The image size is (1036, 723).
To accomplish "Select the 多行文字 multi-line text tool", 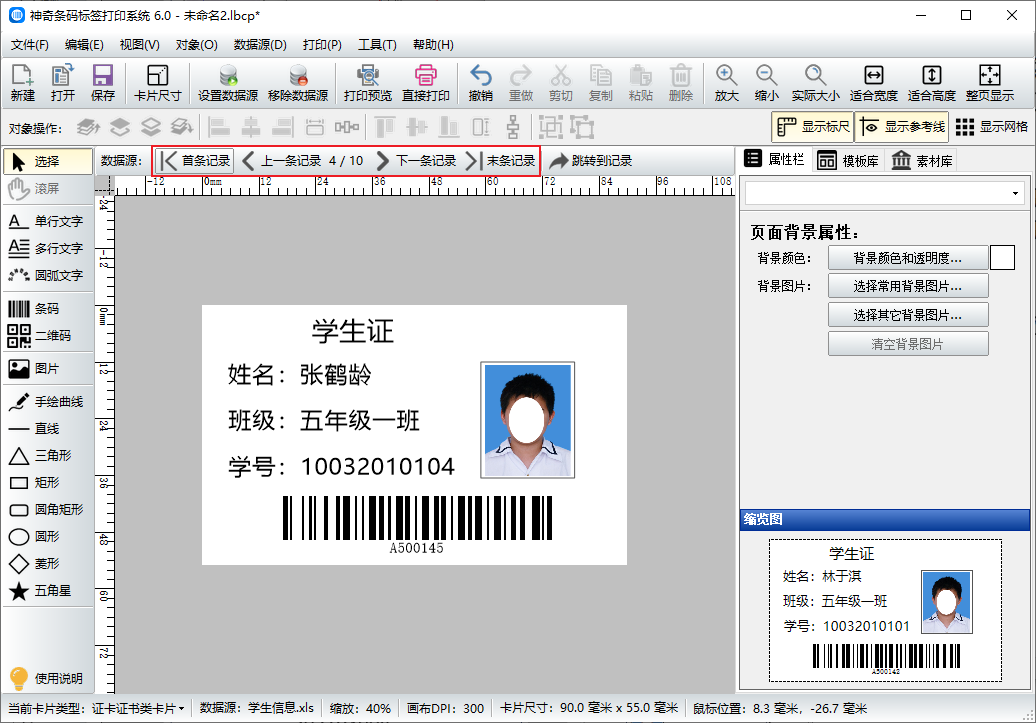I will coord(46,248).
